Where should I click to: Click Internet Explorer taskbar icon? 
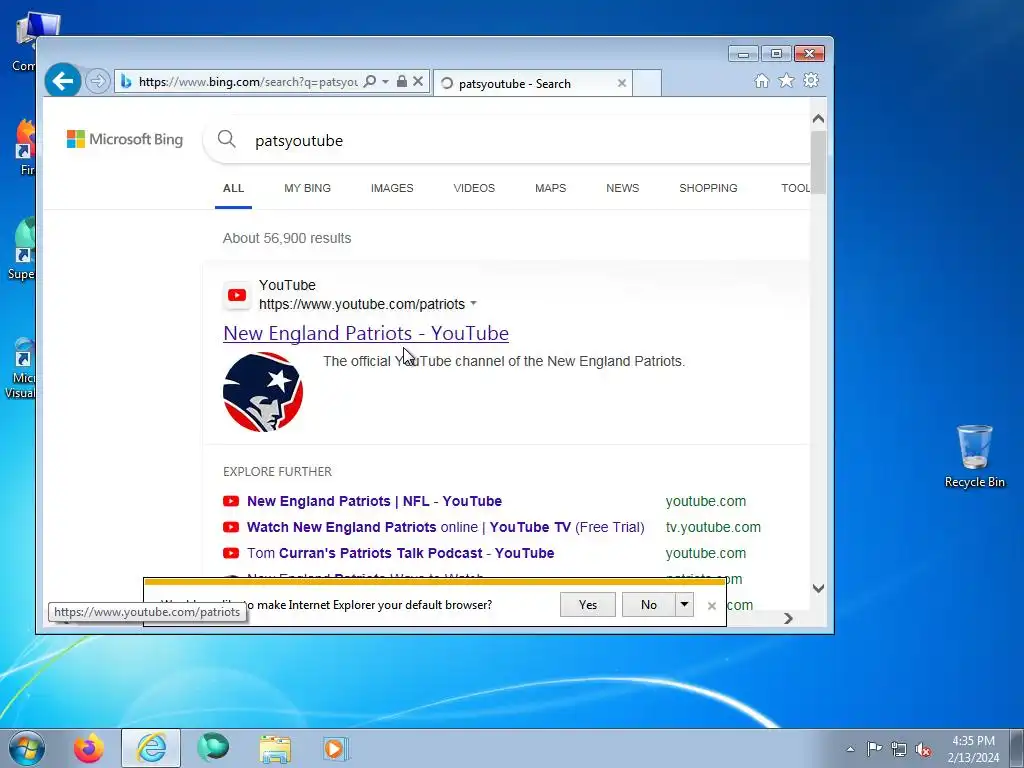[151, 748]
